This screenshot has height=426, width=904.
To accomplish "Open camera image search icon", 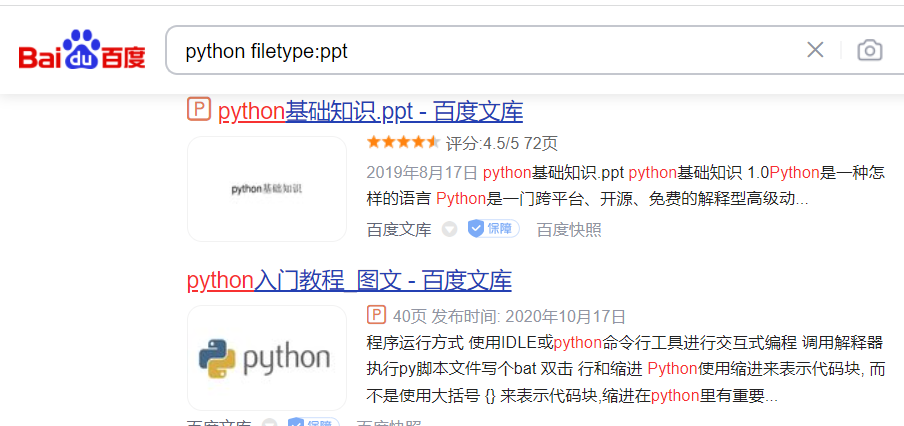I will click(x=869, y=50).
